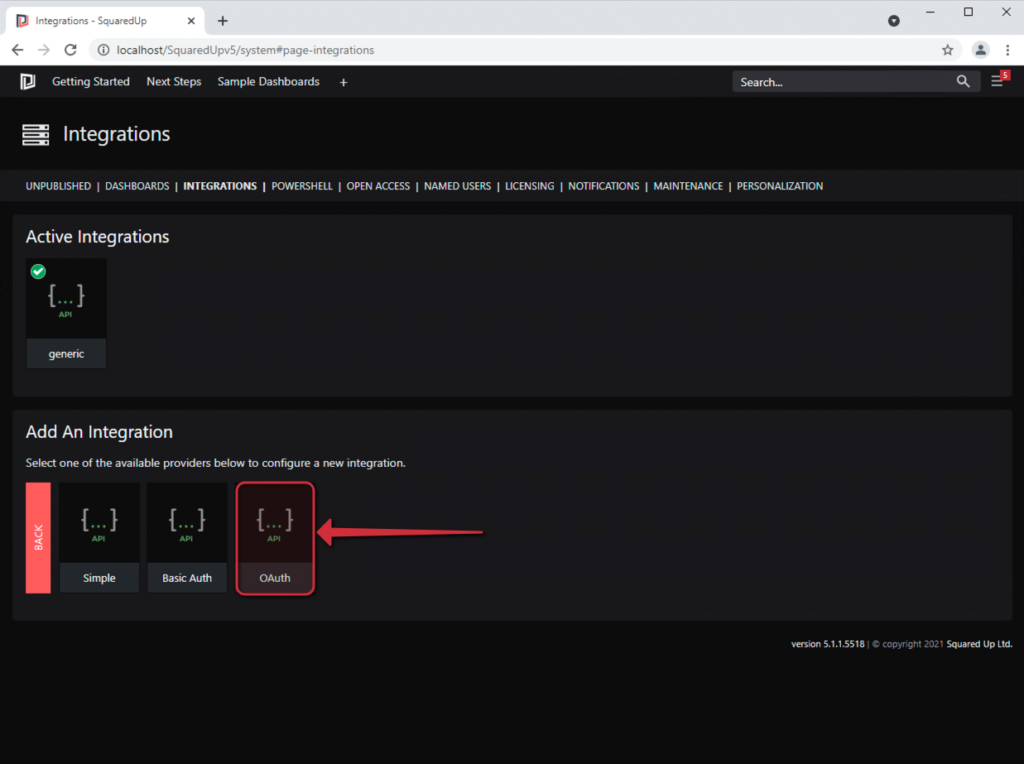Open the LICENSING section
1024x764 pixels.
[x=529, y=186]
